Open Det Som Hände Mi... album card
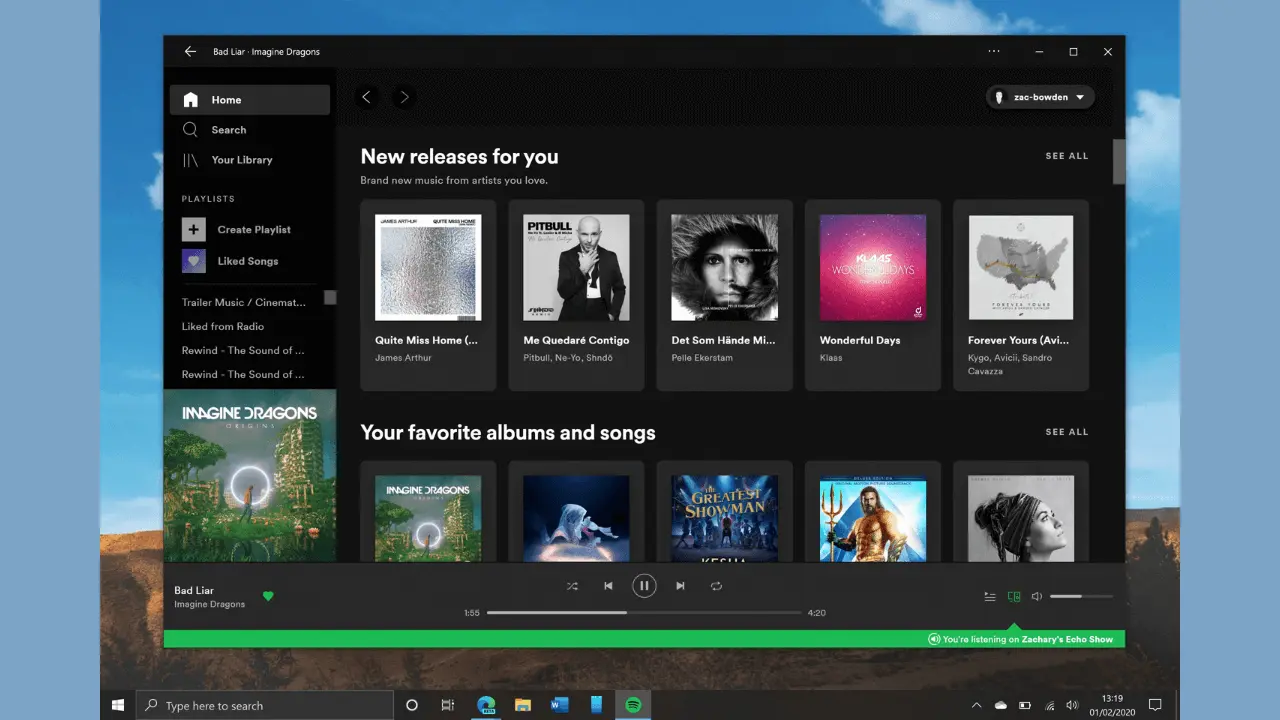 click(x=724, y=295)
